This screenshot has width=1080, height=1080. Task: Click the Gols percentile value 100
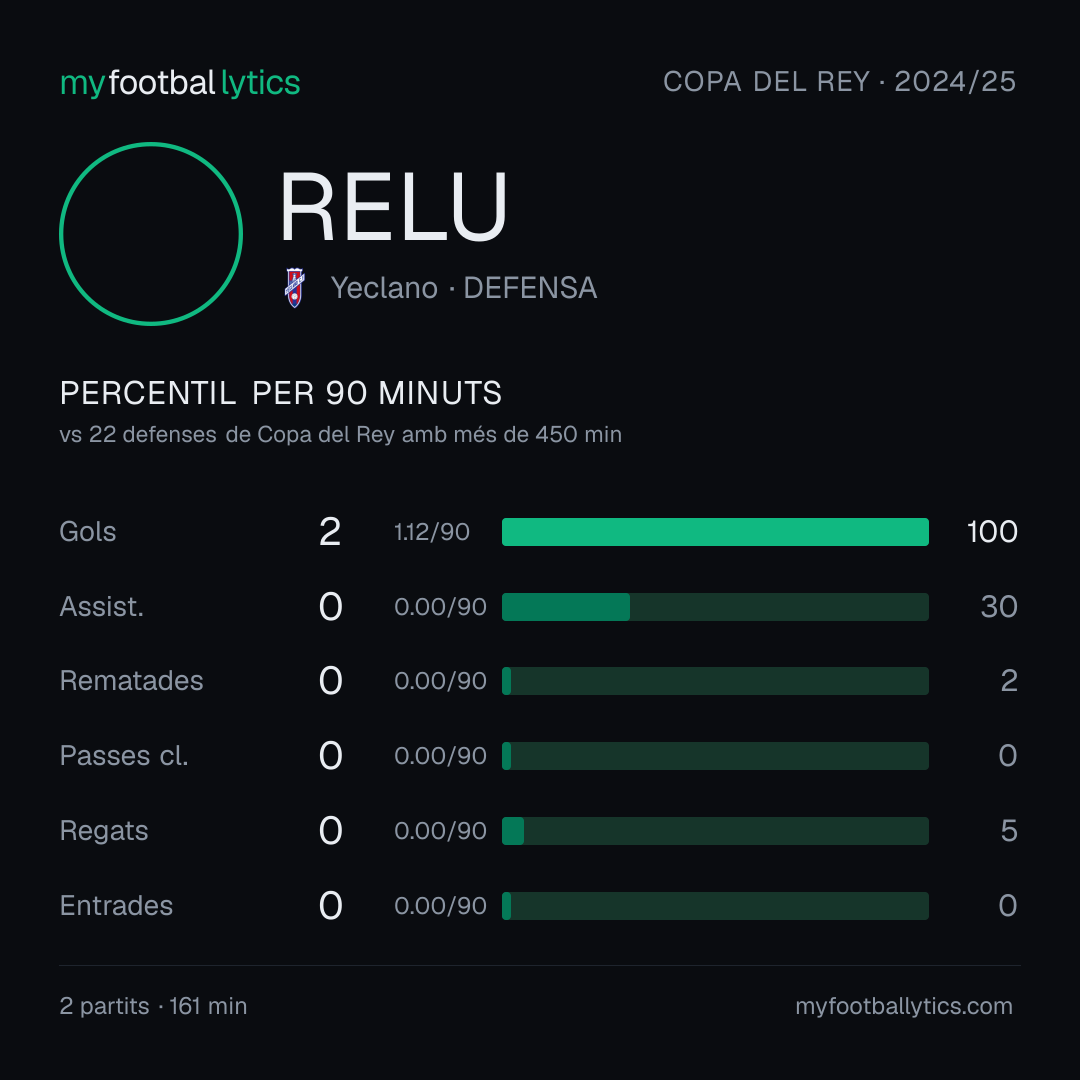click(x=992, y=532)
